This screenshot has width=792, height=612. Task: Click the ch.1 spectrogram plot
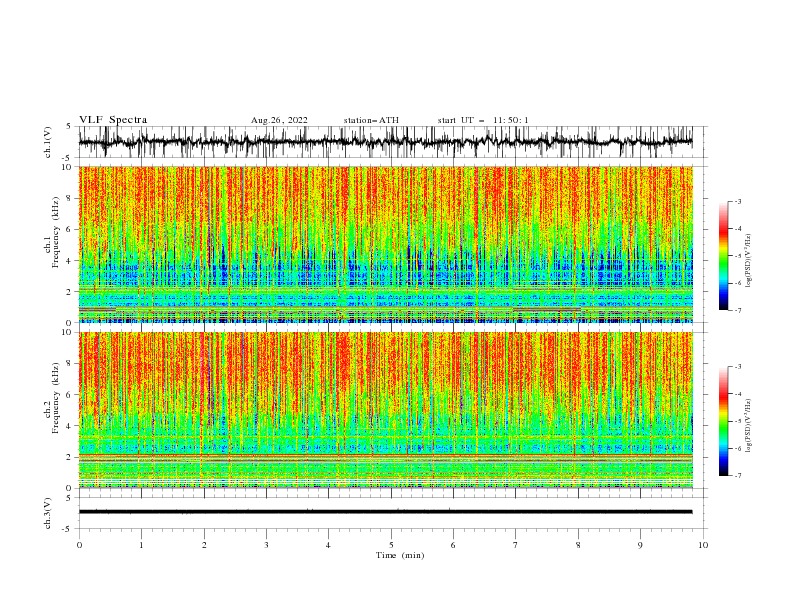pos(385,244)
